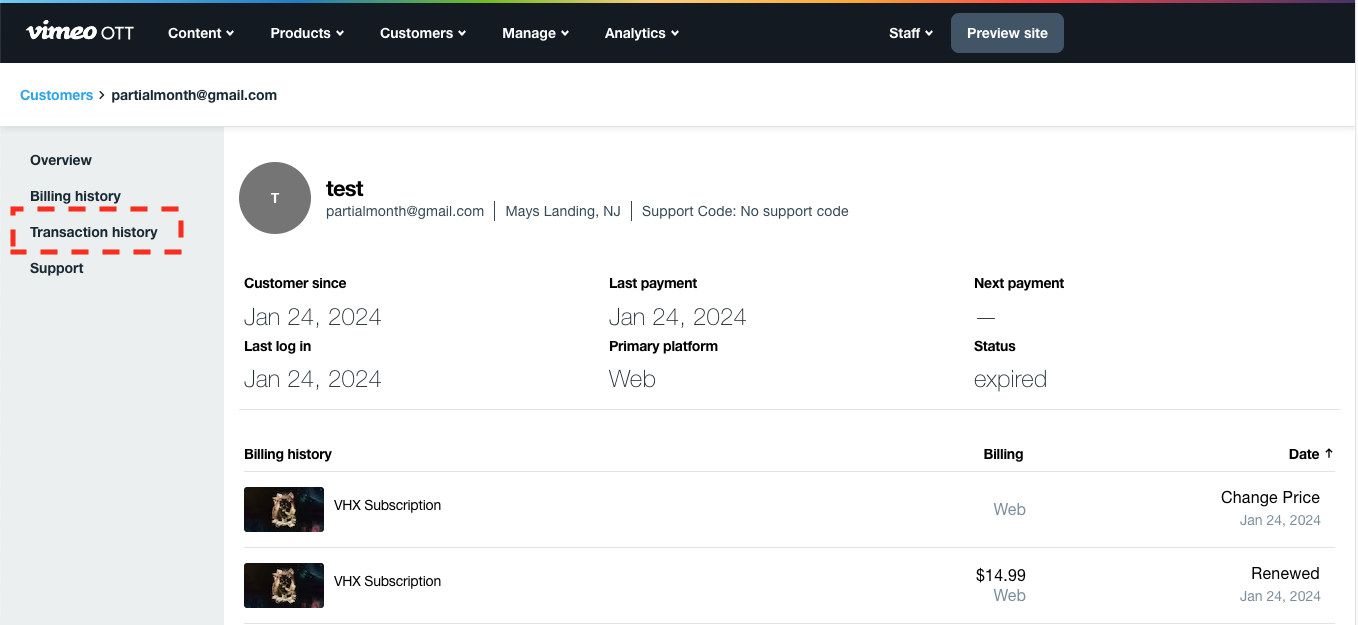
Task: Click the customer avatar circle with T
Action: (275, 198)
